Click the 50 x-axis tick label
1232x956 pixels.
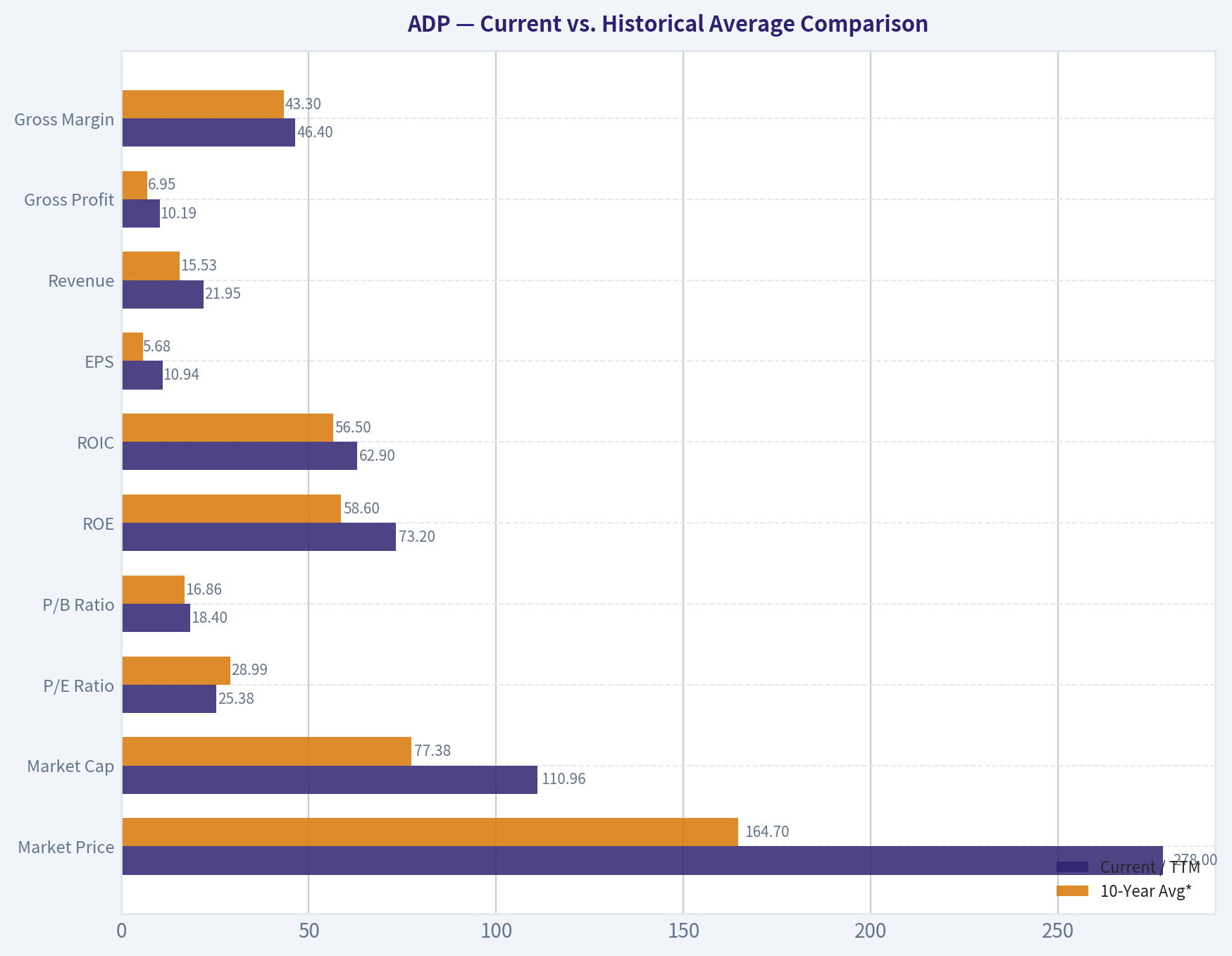(309, 931)
